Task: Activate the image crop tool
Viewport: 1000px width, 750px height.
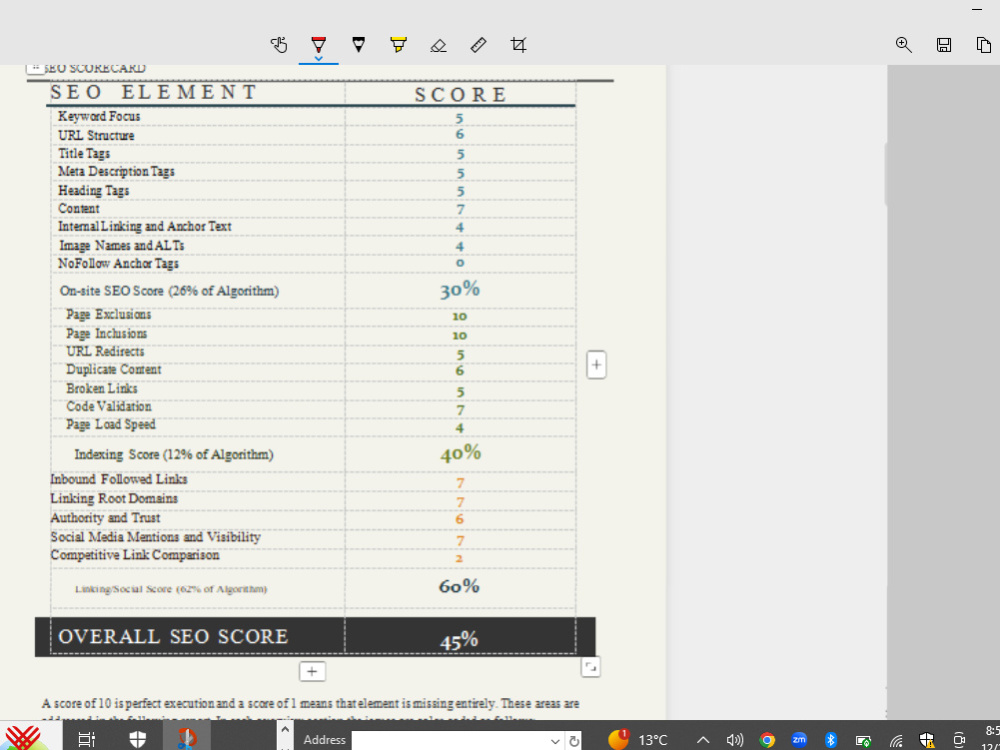Action: coord(518,45)
